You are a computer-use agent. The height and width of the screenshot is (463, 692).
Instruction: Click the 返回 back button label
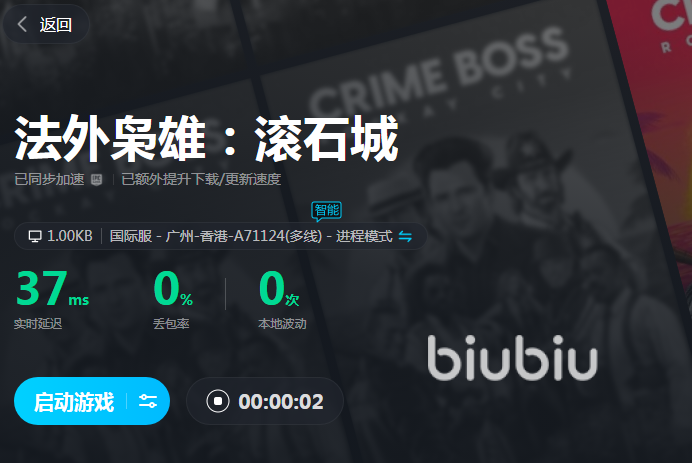pyautogui.click(x=56, y=25)
